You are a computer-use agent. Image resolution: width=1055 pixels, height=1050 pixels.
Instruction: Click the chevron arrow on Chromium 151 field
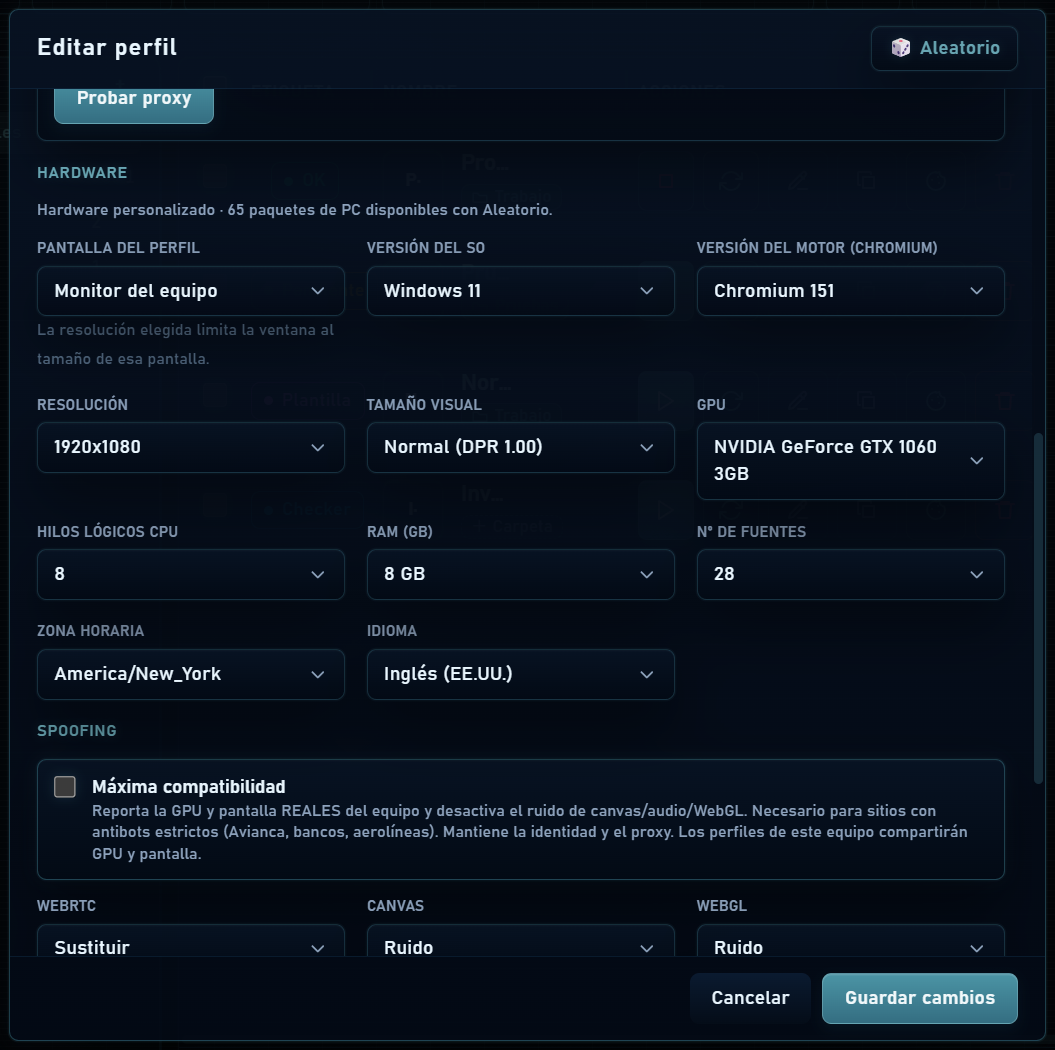pos(976,291)
